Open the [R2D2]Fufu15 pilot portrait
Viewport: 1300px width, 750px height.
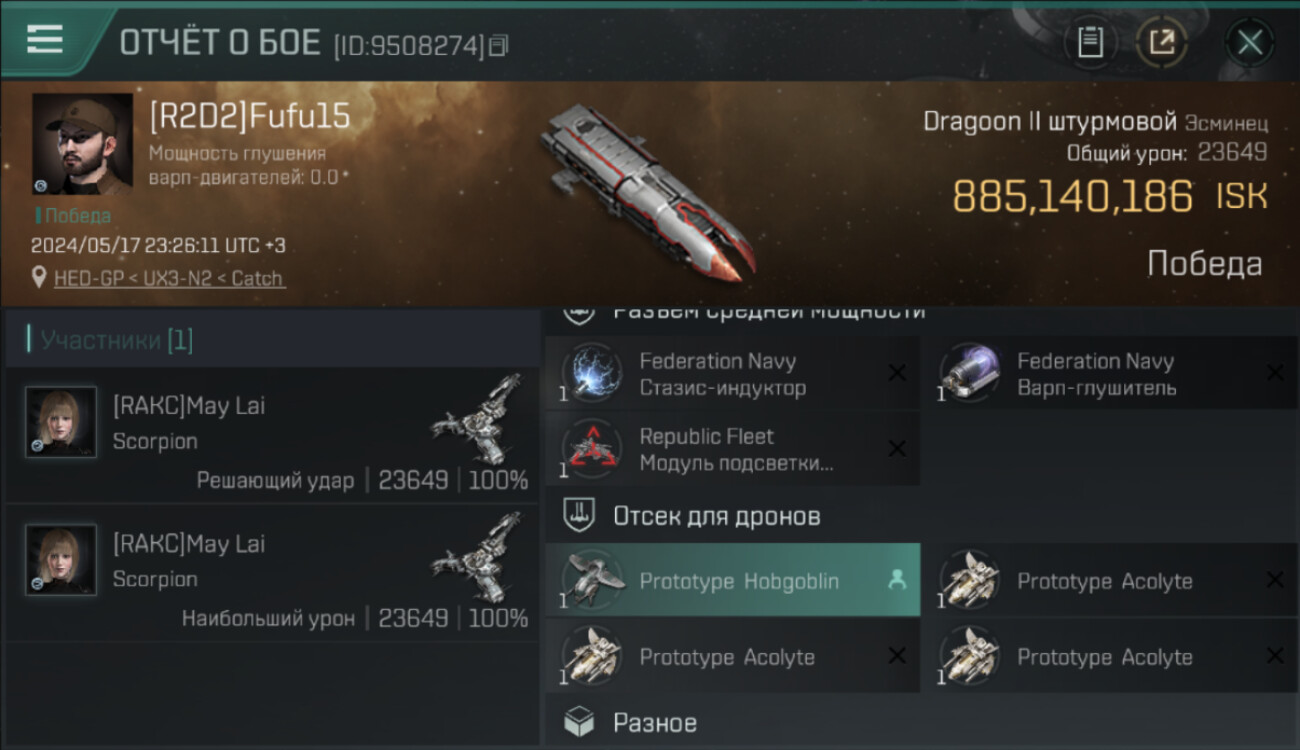pyautogui.click(x=82, y=144)
